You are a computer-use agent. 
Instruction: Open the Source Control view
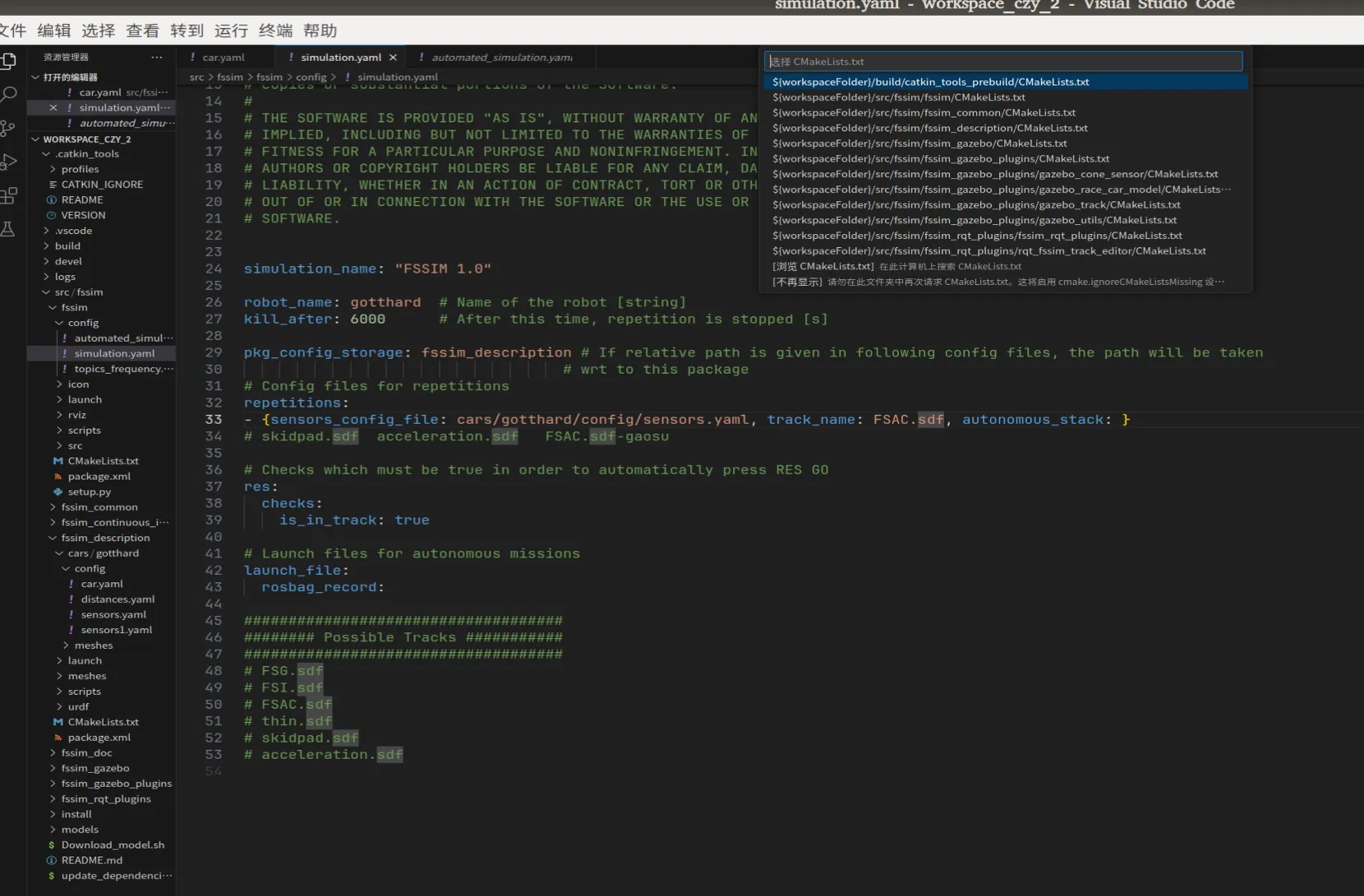pos(8,128)
